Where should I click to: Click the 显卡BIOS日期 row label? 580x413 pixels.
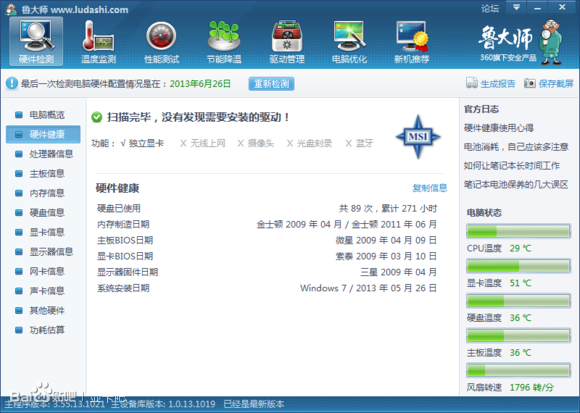pos(125,256)
